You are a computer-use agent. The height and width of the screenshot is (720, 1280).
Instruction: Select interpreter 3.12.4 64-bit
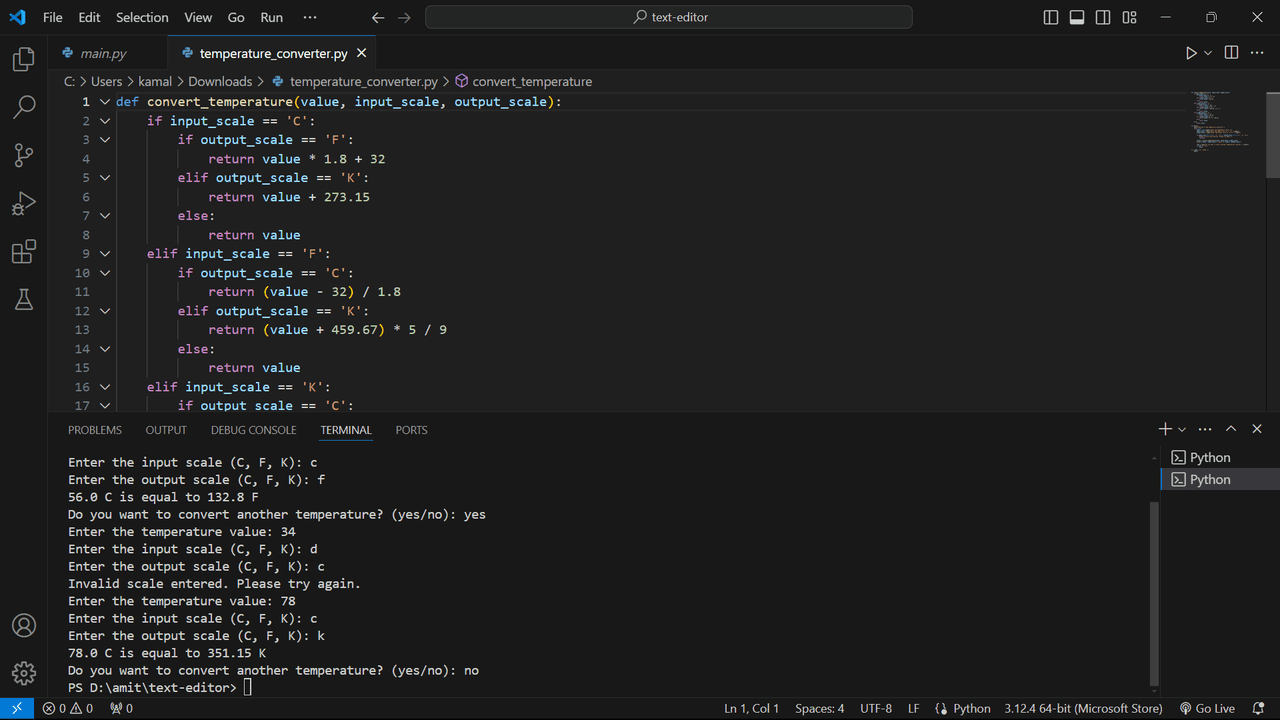[x=1083, y=708]
